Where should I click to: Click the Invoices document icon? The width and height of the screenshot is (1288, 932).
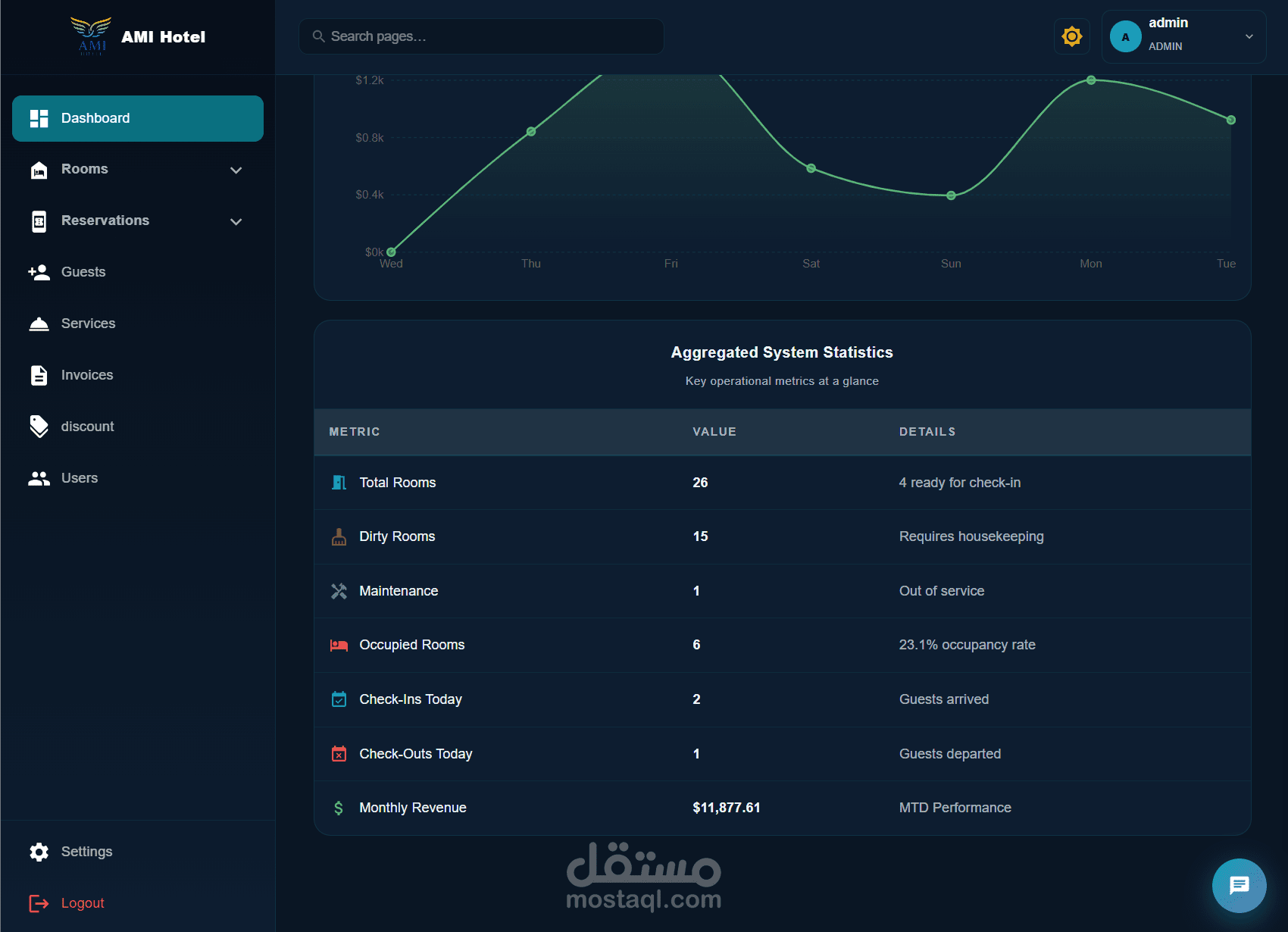(39, 375)
